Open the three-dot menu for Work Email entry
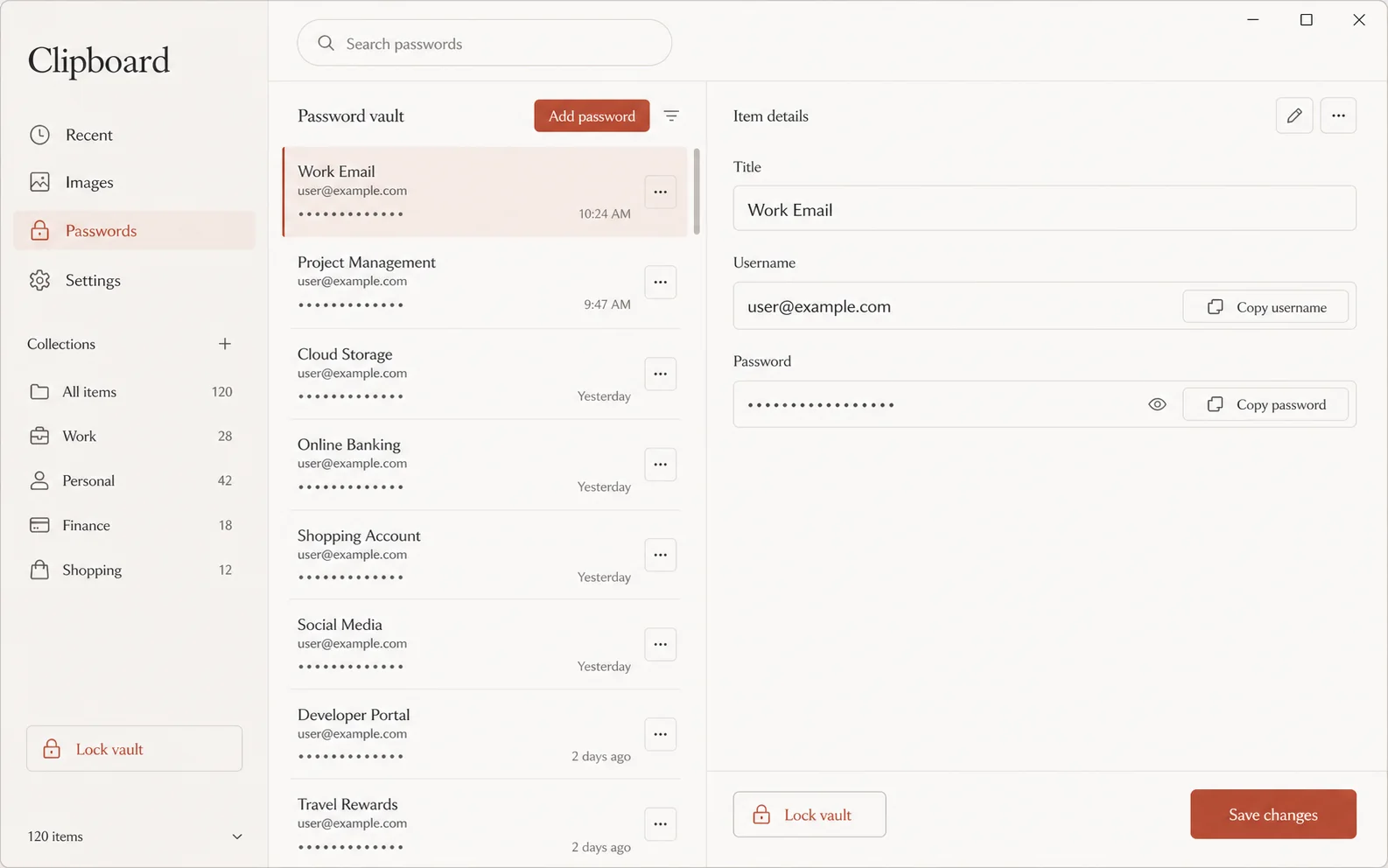 click(661, 192)
